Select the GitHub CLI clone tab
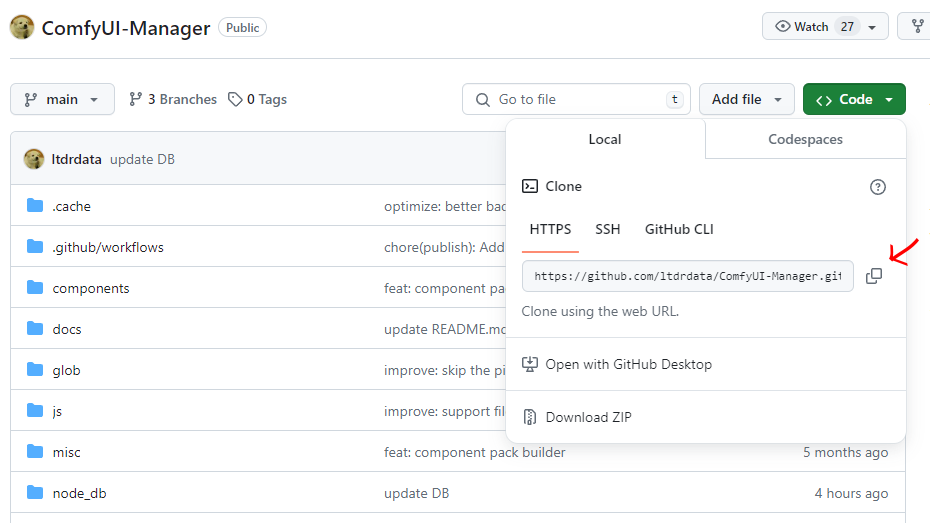Image resolution: width=930 pixels, height=523 pixels. point(679,229)
